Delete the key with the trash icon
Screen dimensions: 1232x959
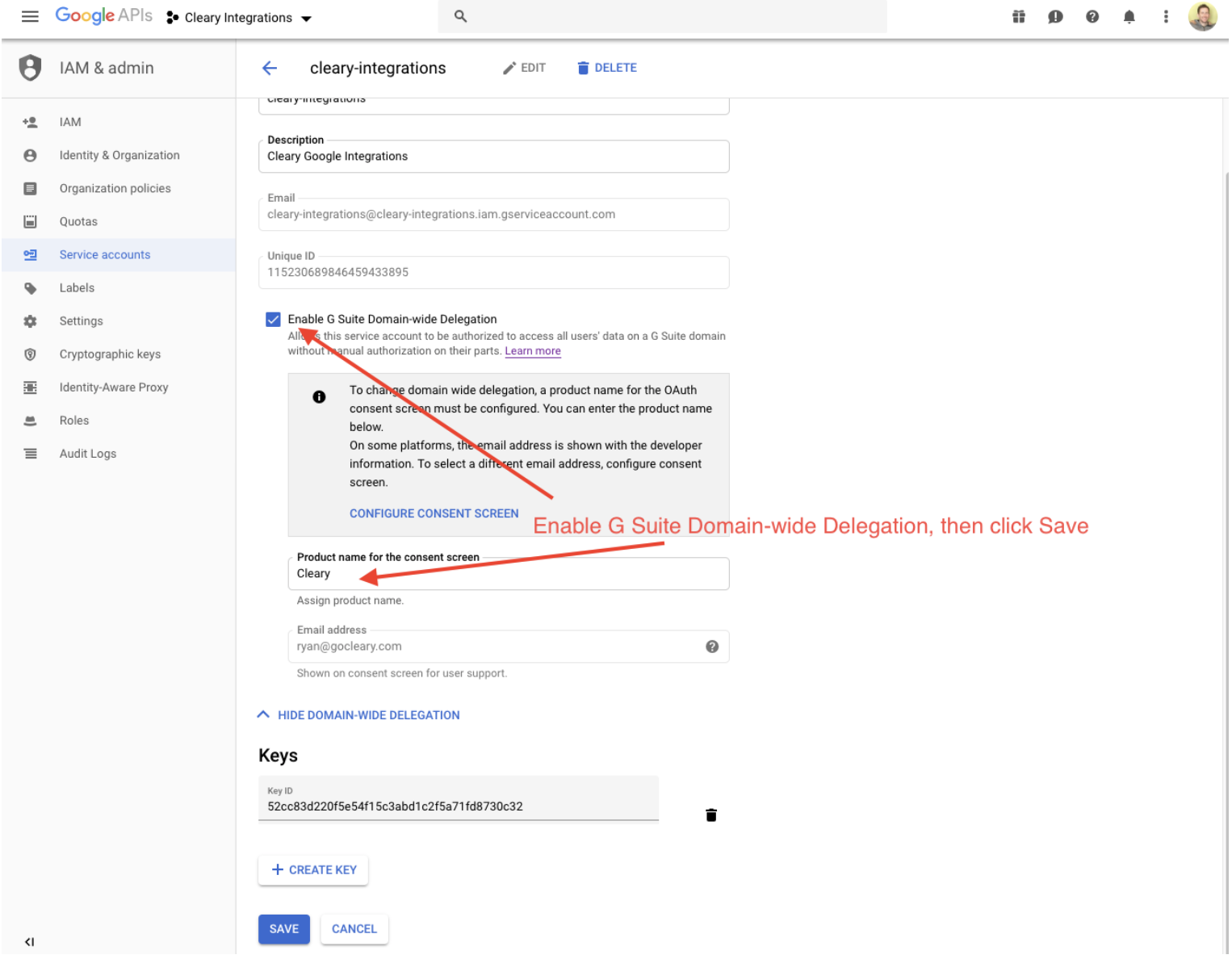711,815
